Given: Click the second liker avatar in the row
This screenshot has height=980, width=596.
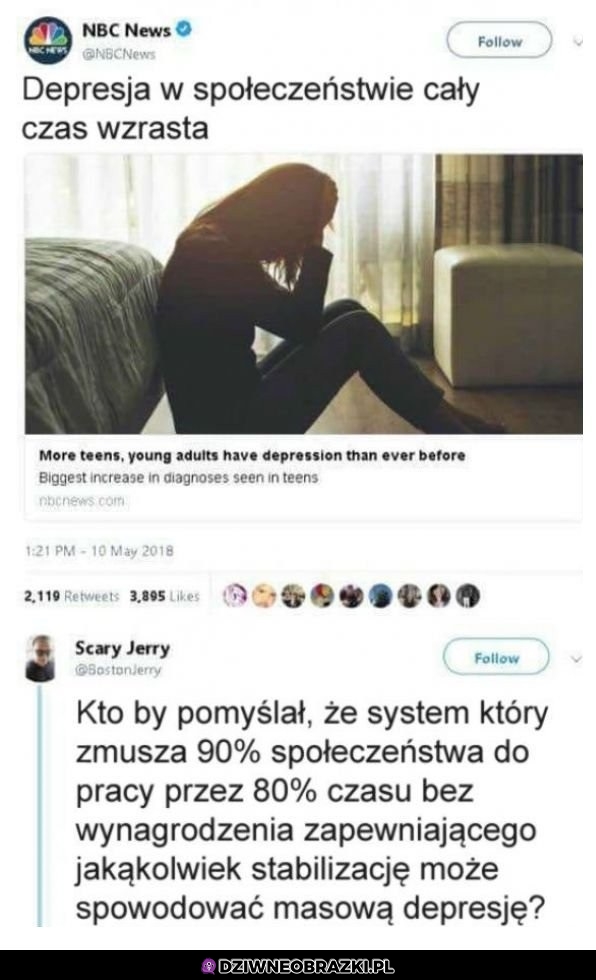Looking at the screenshot, I should click(265, 596).
